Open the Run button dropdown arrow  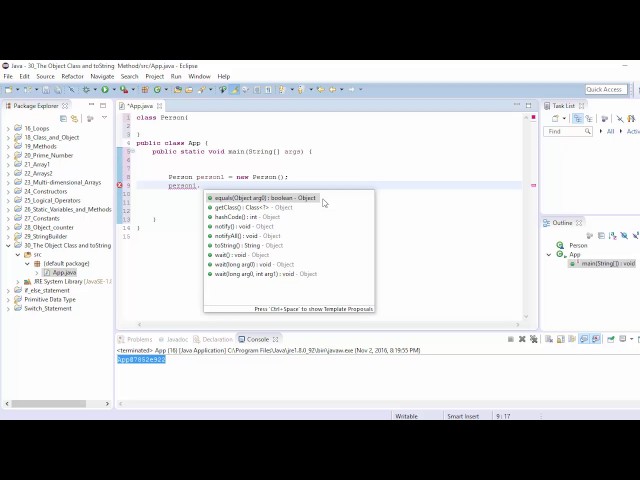pos(114,89)
